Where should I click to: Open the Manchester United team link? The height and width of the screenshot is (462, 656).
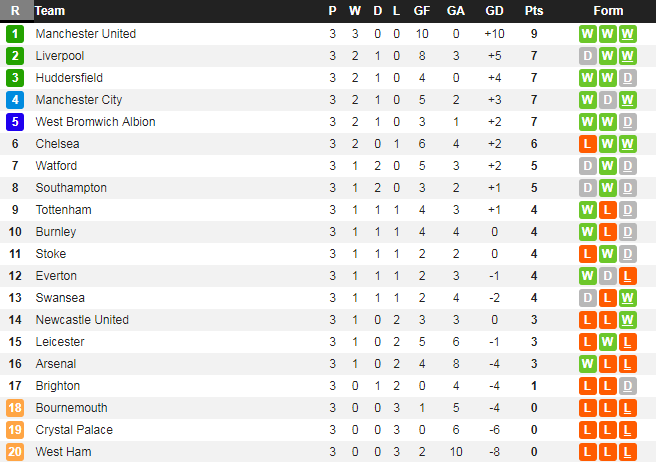pos(85,34)
